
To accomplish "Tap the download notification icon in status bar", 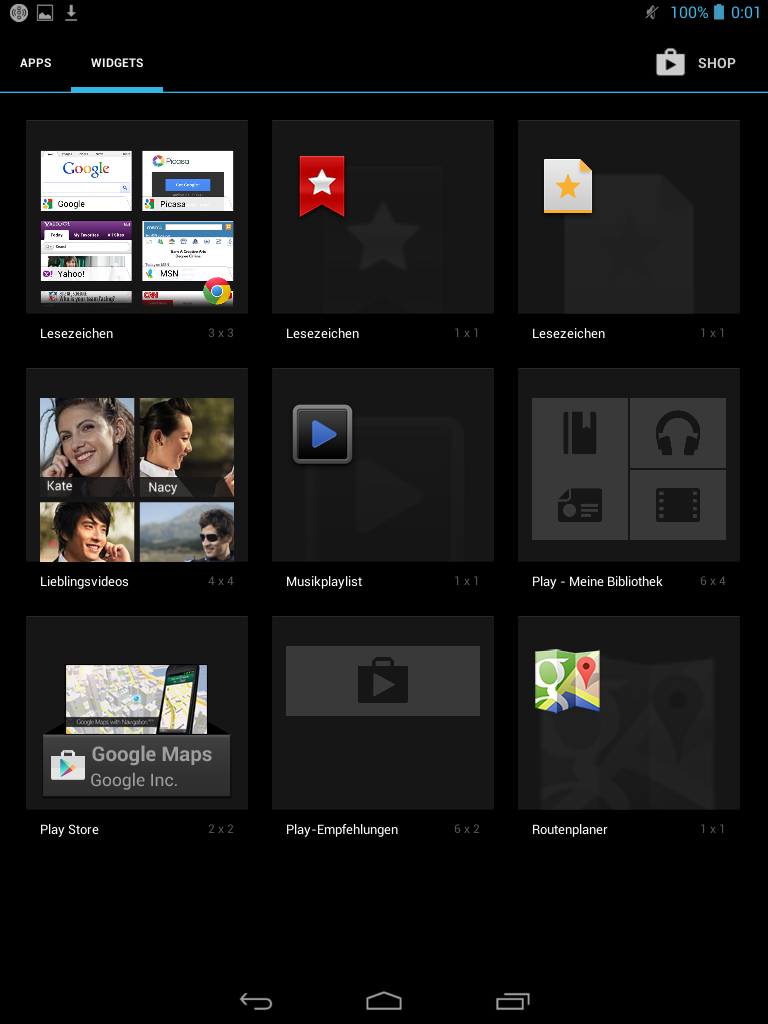I will click(71, 13).
